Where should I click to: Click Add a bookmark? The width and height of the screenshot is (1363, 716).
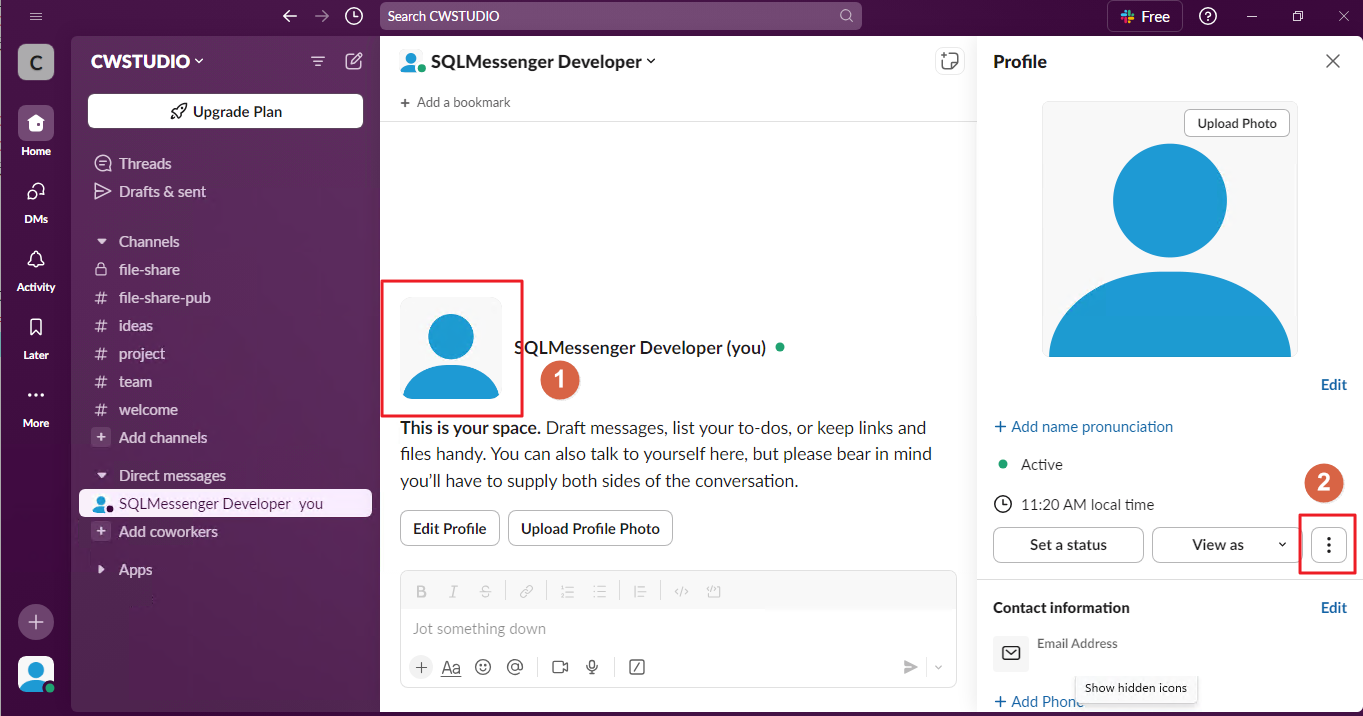click(x=455, y=102)
